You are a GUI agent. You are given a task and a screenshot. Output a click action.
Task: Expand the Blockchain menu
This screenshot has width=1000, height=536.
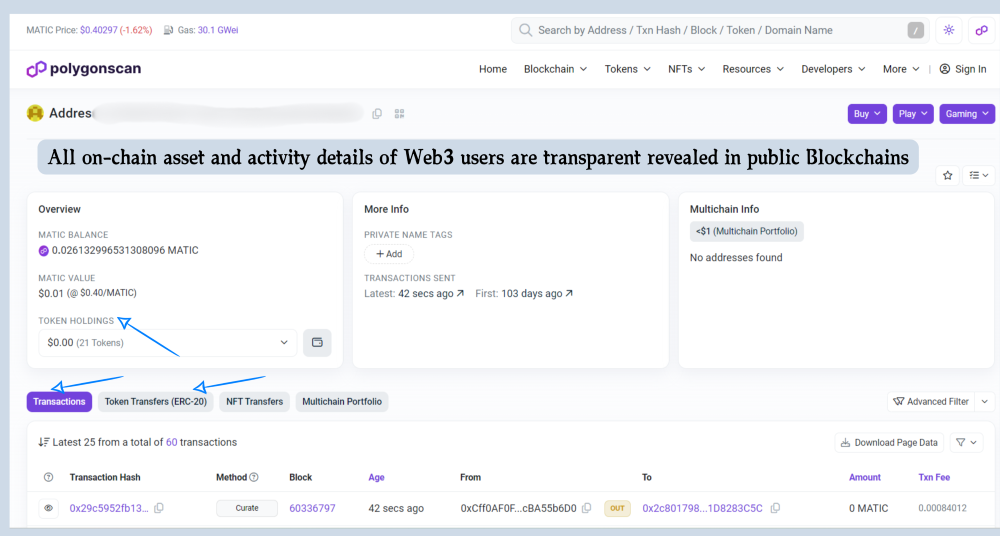555,69
